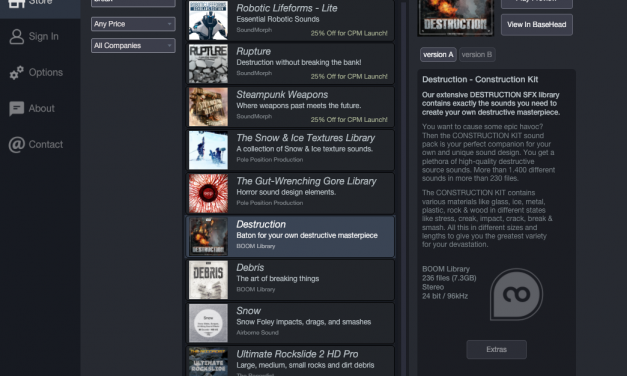Click 'Horror sound design elements.' subtitle
The width and height of the screenshot is (627, 376).
point(286,192)
